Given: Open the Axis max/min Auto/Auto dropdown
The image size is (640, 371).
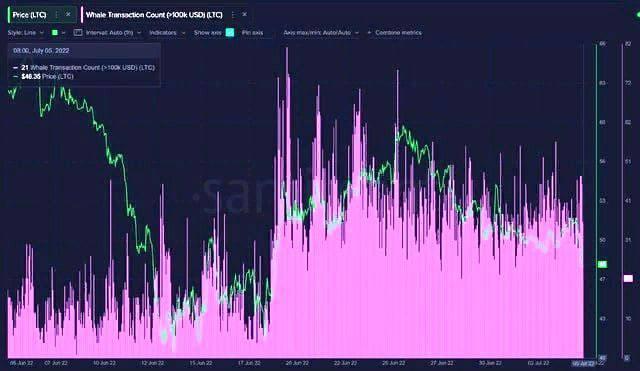Looking at the screenshot, I should coord(321,33).
